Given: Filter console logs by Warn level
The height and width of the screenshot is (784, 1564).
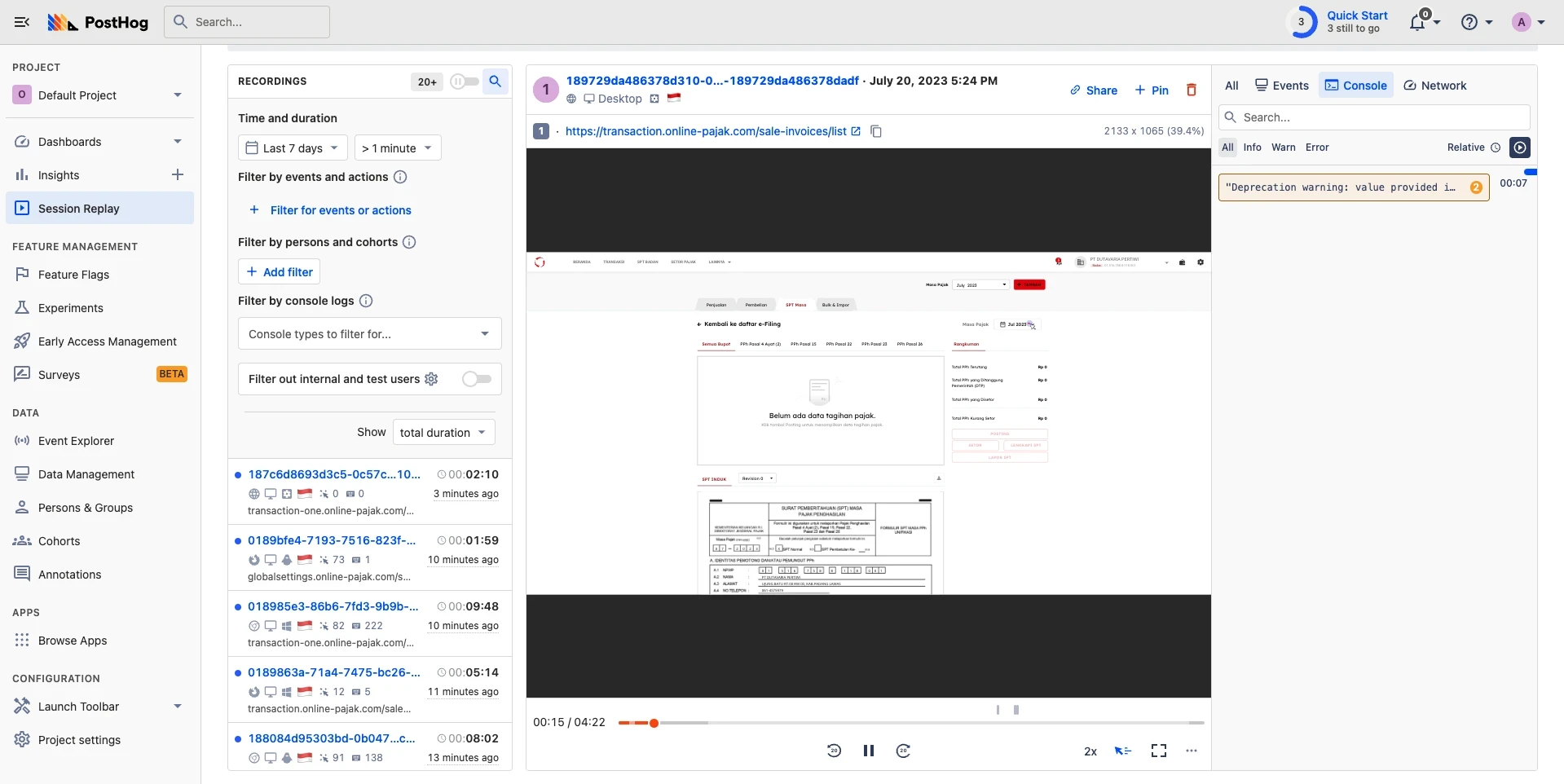Looking at the screenshot, I should tap(1284, 148).
